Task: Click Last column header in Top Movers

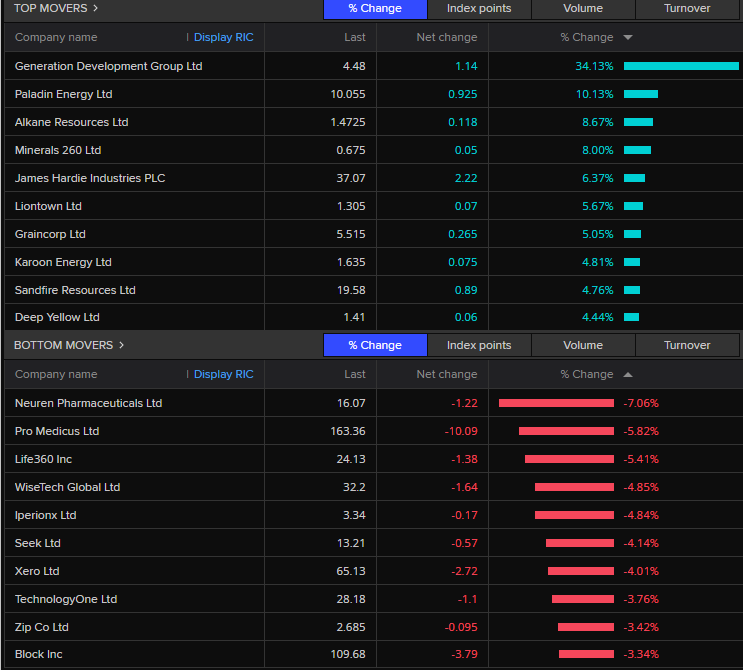Action: (x=355, y=37)
